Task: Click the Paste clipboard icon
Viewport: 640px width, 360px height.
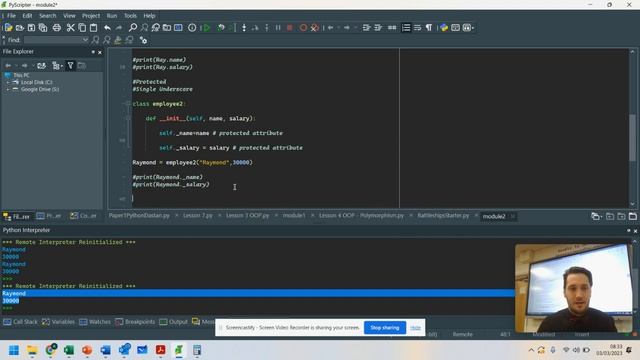Action: pos(93,28)
